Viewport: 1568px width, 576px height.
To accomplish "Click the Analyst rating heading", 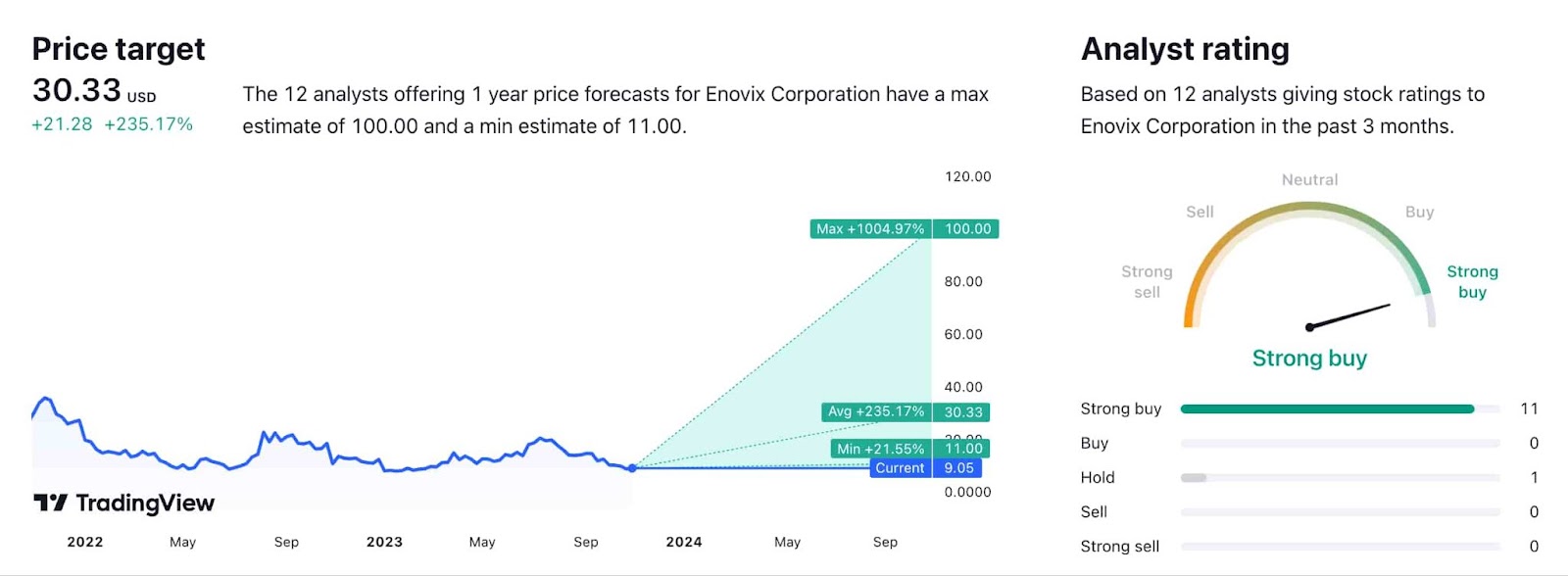I will tap(1185, 49).
